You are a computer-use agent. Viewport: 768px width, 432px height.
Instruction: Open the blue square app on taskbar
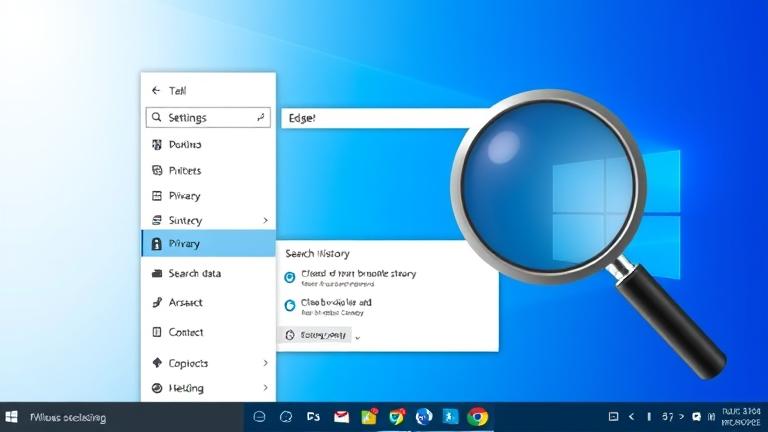pos(450,416)
